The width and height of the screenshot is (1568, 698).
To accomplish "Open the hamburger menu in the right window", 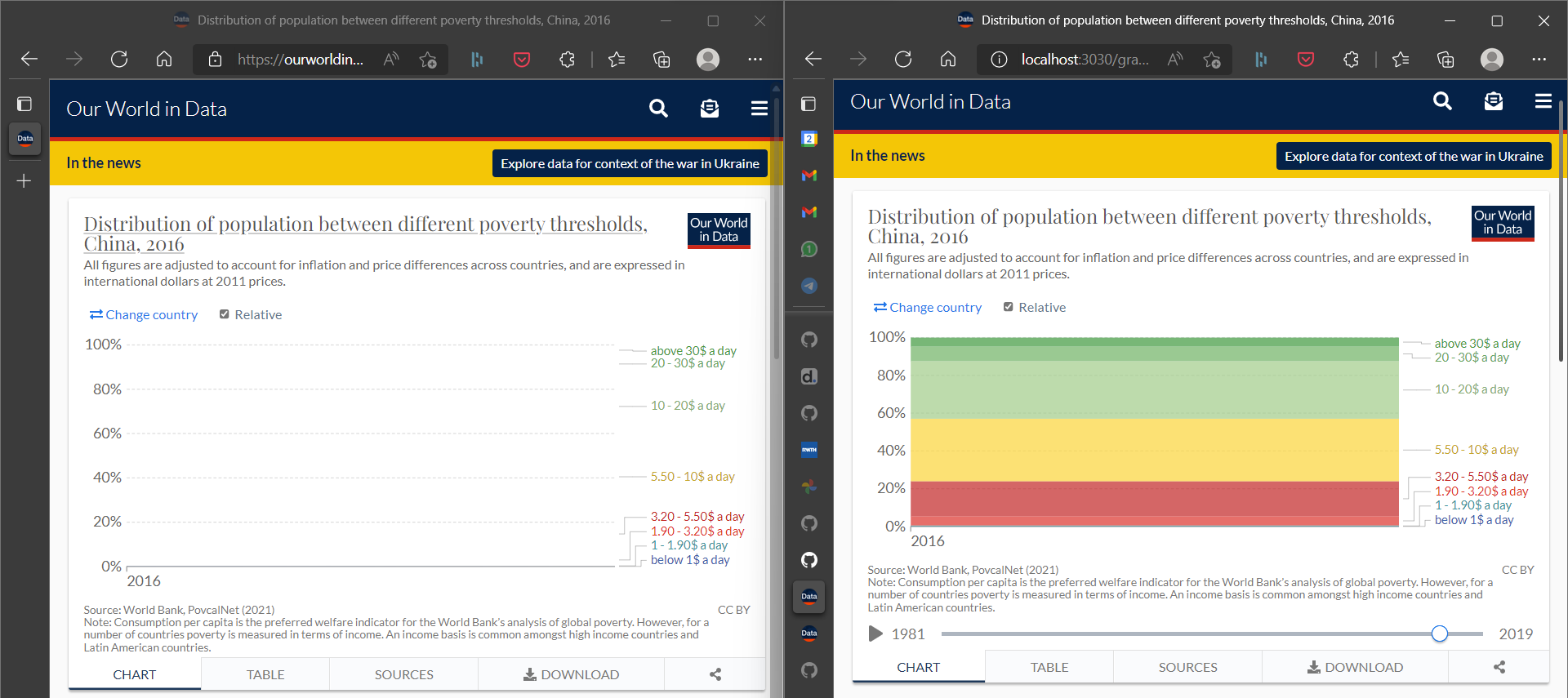I will (x=1543, y=101).
